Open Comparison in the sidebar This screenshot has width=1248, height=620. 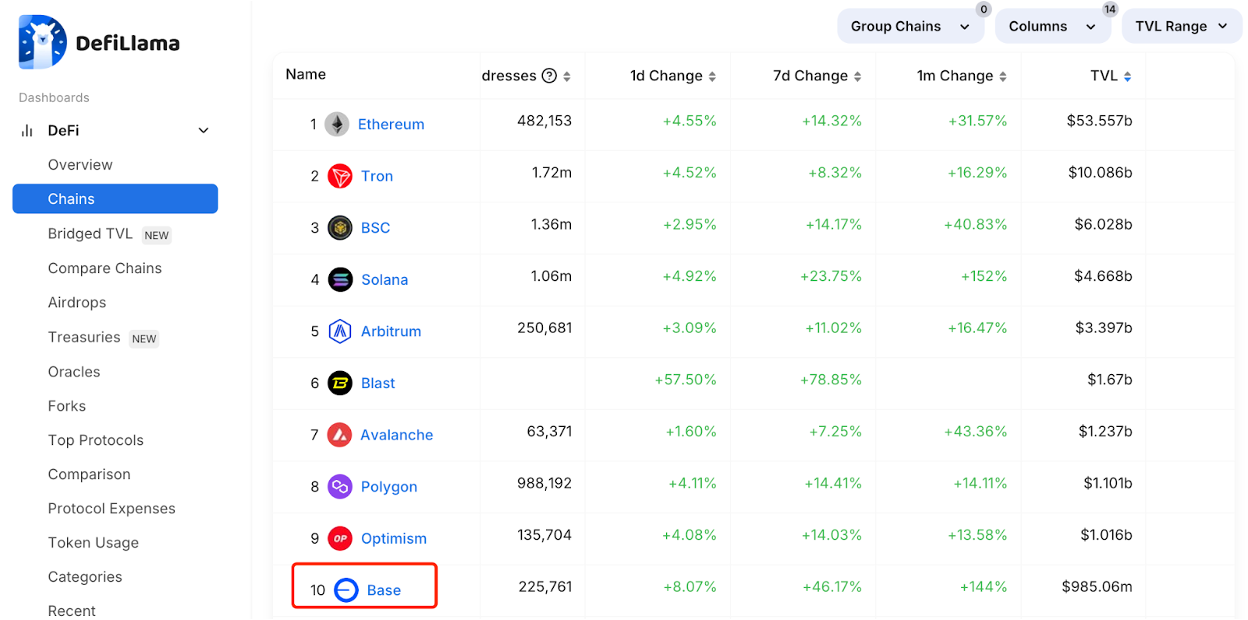pyautogui.click(x=89, y=474)
